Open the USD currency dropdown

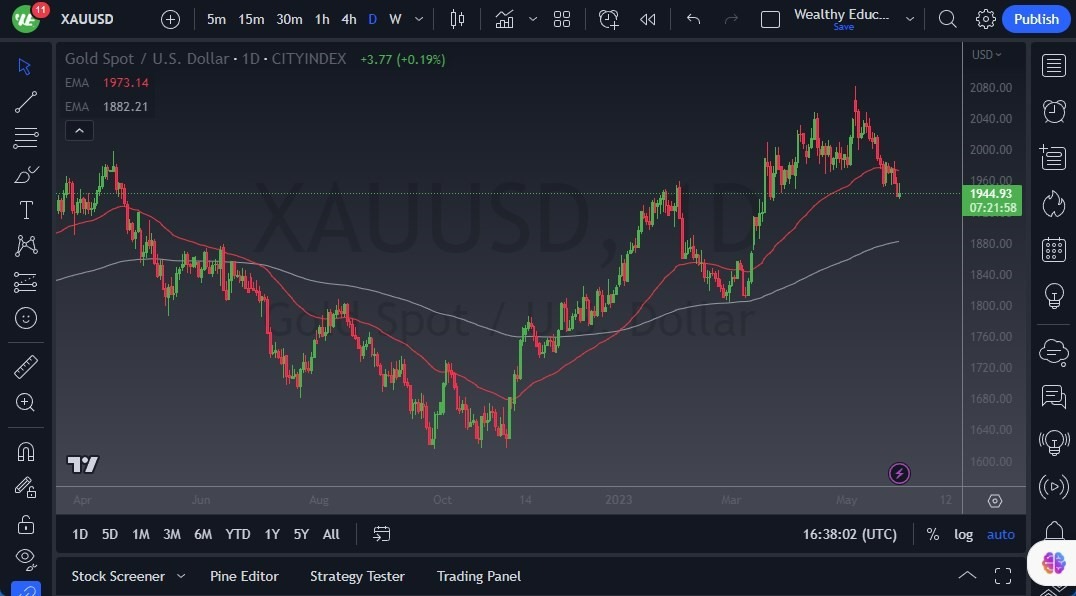pos(986,55)
